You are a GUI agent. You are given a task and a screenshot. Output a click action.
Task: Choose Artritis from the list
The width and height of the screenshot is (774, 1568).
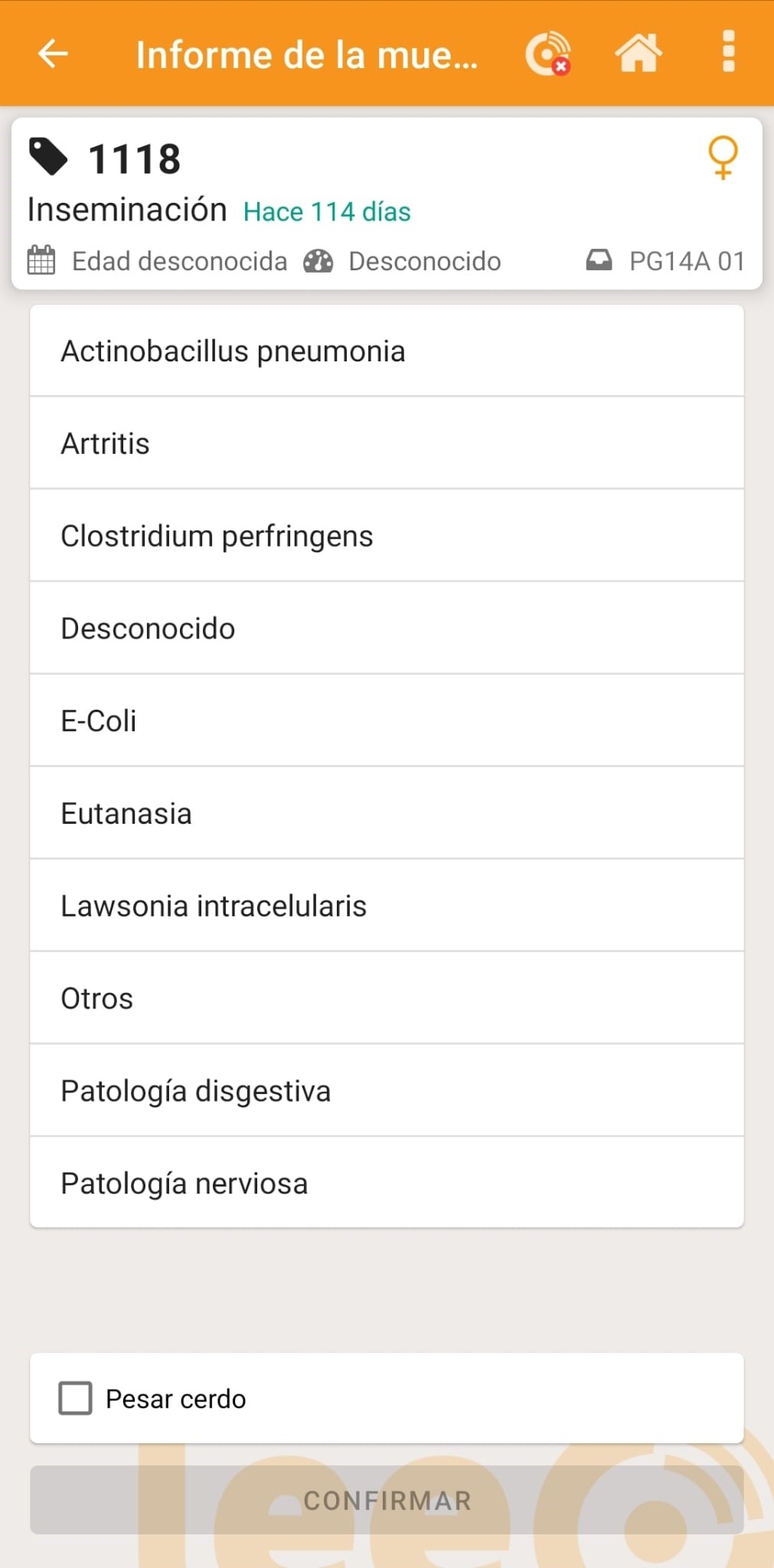387,443
